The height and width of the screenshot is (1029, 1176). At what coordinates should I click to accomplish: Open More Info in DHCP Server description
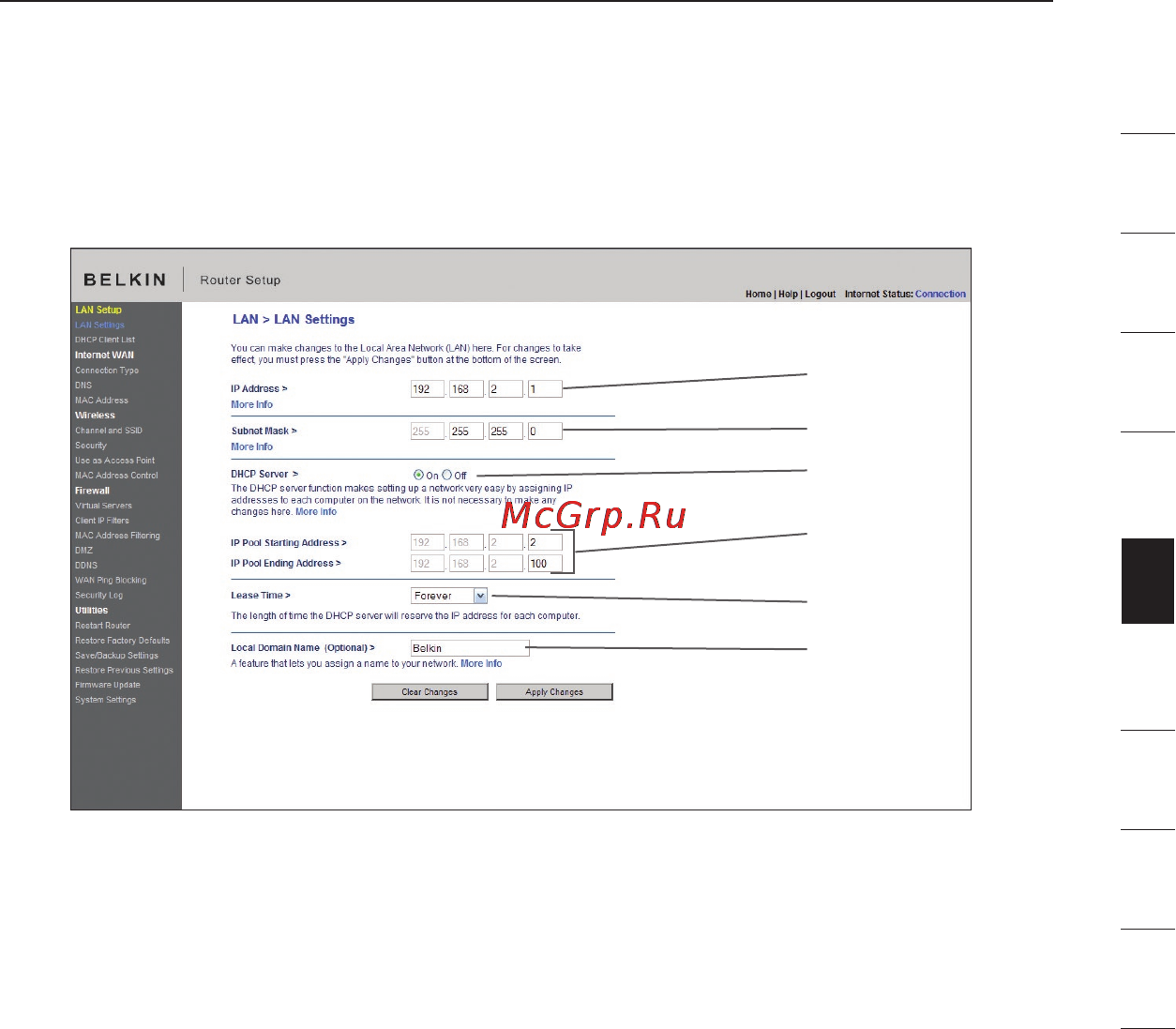316,511
